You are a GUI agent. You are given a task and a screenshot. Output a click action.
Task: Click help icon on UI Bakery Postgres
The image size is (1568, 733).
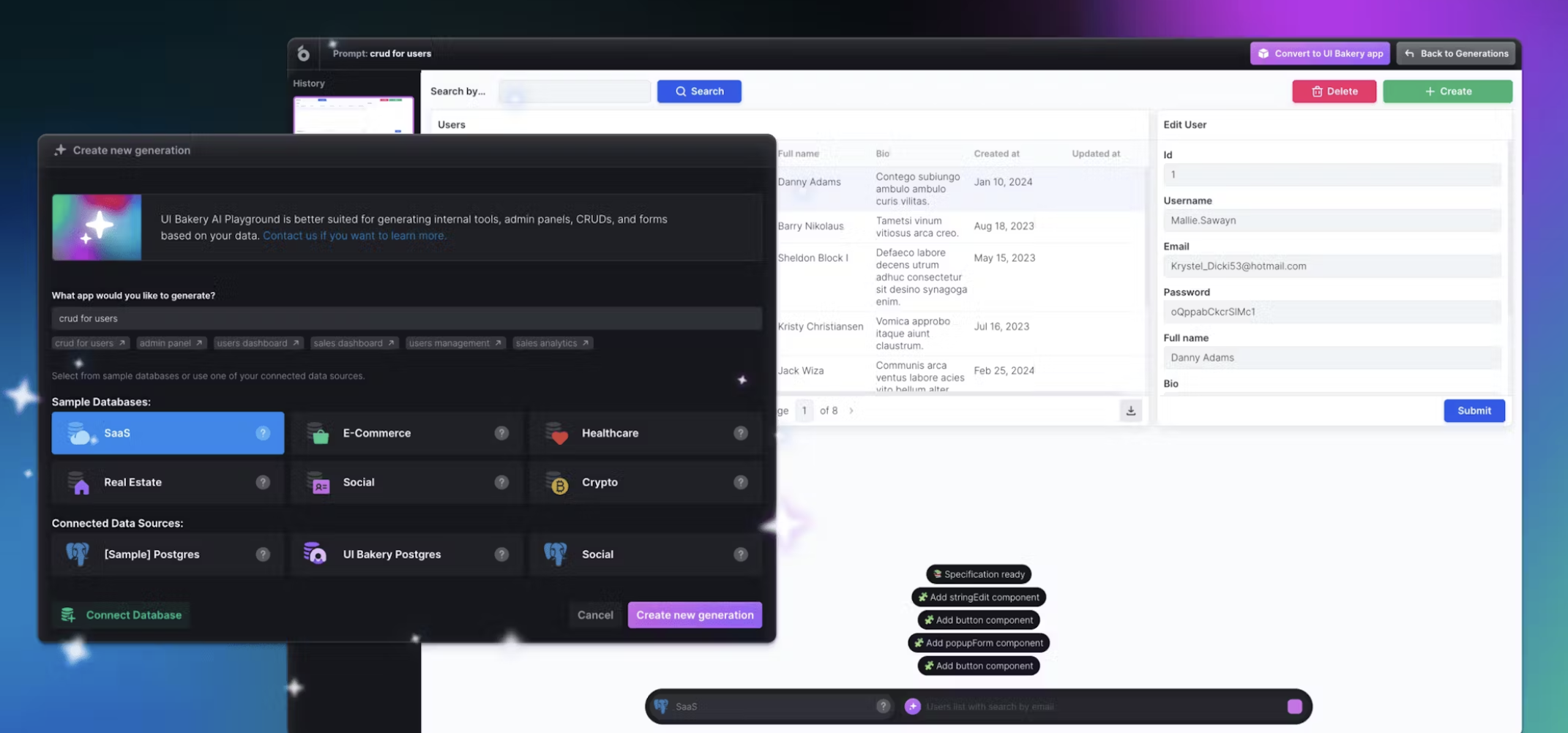pyautogui.click(x=501, y=555)
